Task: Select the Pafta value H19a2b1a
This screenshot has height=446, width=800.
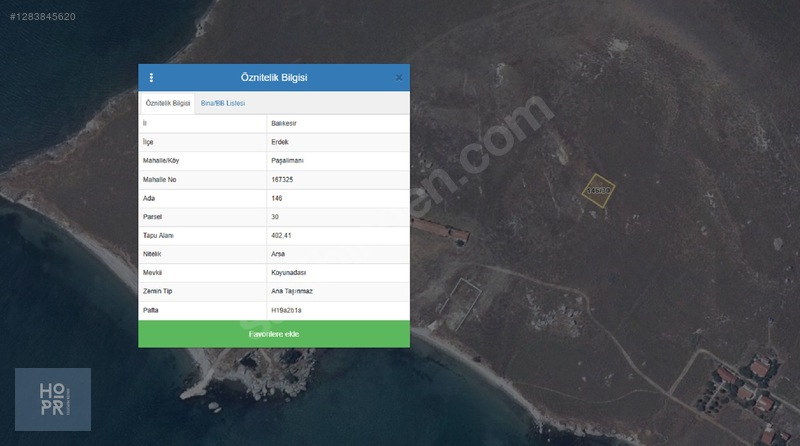Action: (x=286, y=310)
